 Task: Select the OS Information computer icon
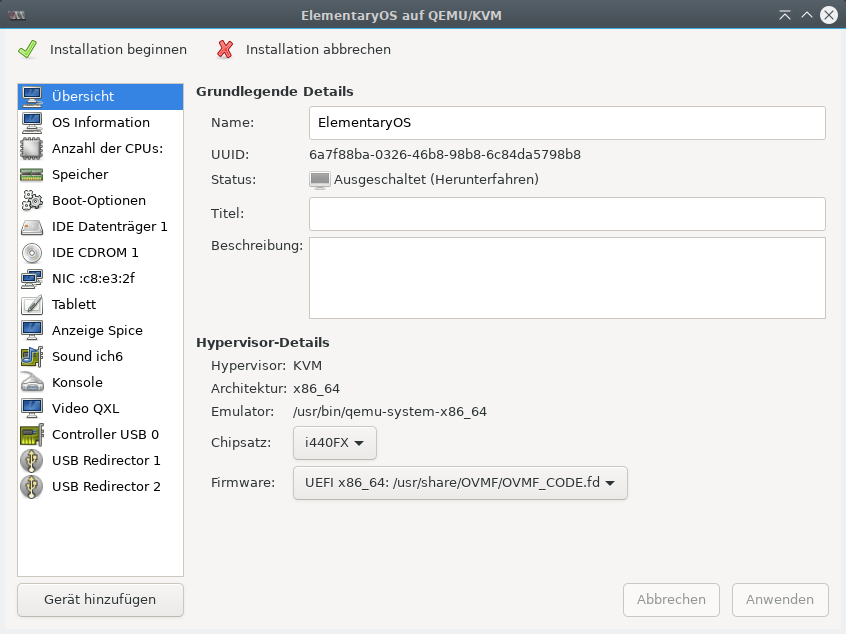pos(32,122)
